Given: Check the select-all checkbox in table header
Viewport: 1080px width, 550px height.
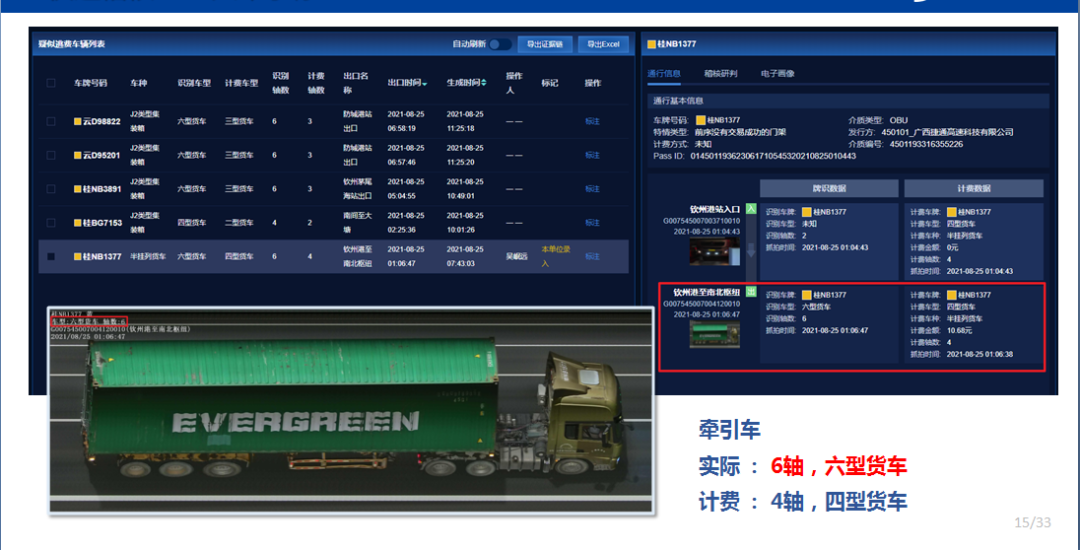Looking at the screenshot, I should point(51,83).
